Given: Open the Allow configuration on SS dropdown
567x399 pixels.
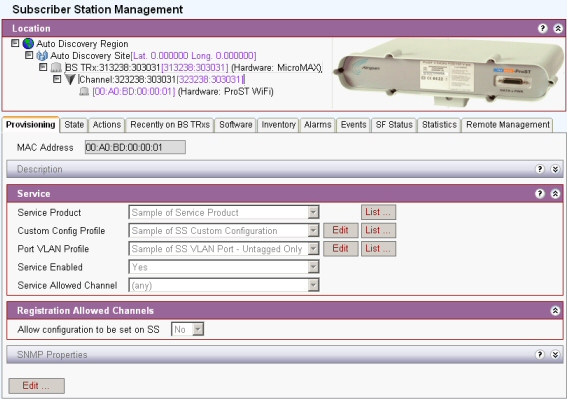Looking at the screenshot, I should [198, 329].
